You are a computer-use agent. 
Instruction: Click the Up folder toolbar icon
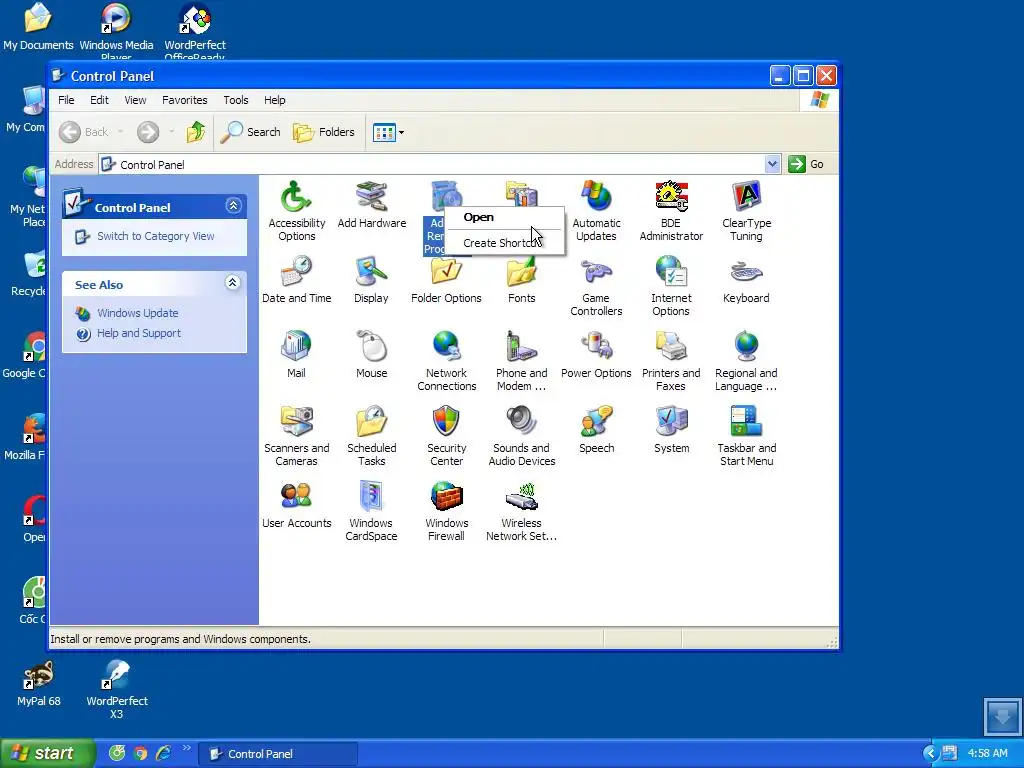[195, 132]
